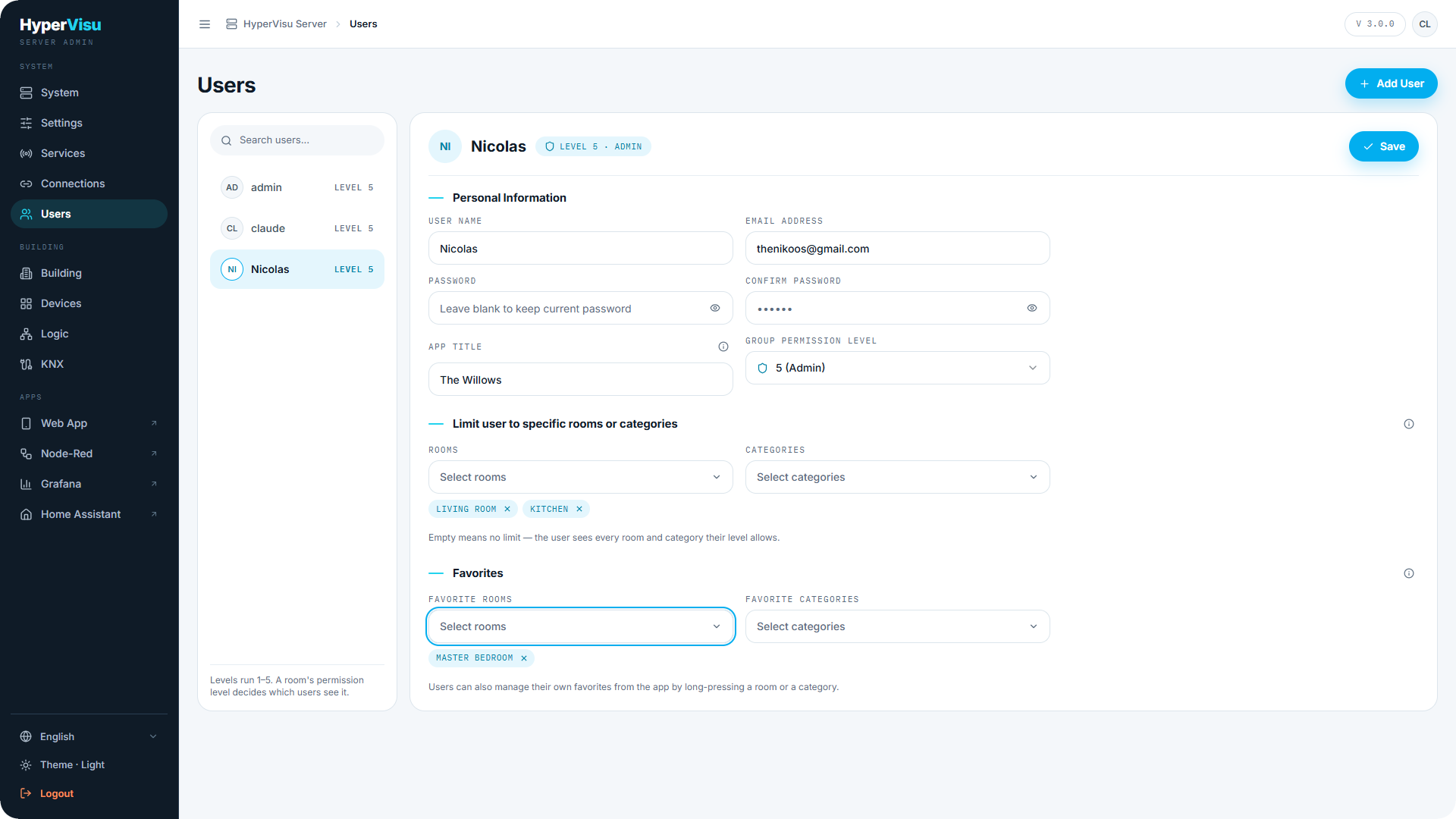
Task: Open the Logic page
Action: pyautogui.click(x=89, y=334)
